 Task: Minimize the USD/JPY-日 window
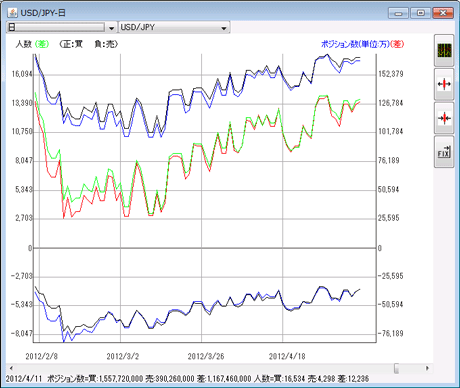398,13
